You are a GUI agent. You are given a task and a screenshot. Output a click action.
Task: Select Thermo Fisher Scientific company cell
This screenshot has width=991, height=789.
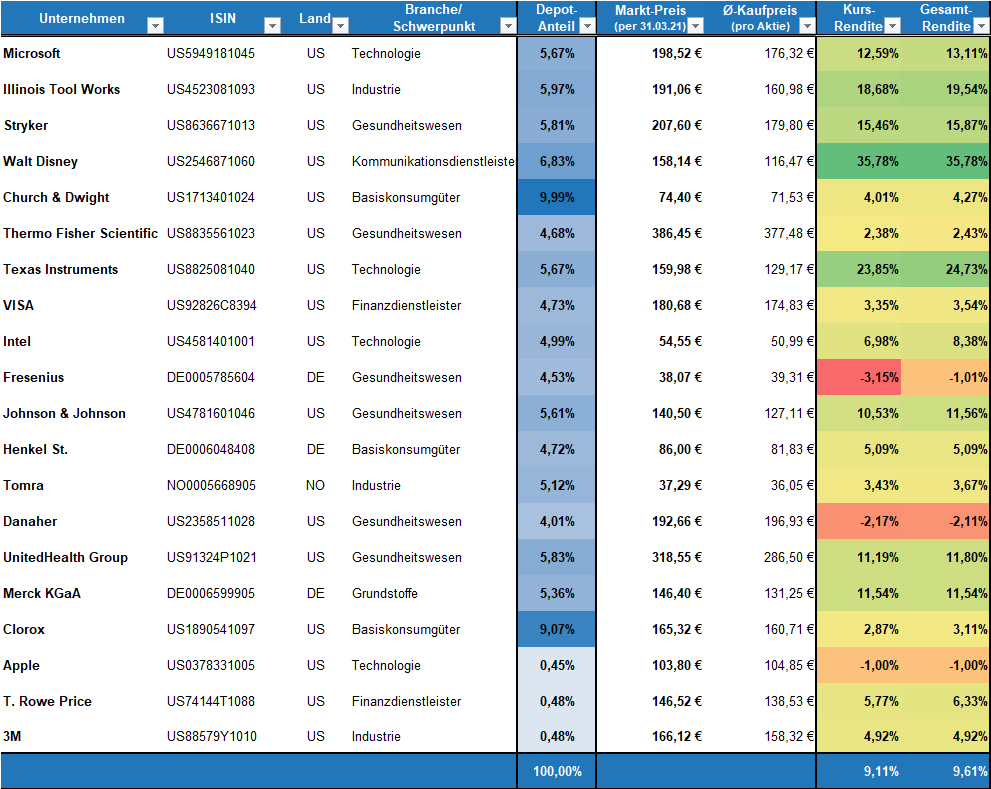pos(80,233)
